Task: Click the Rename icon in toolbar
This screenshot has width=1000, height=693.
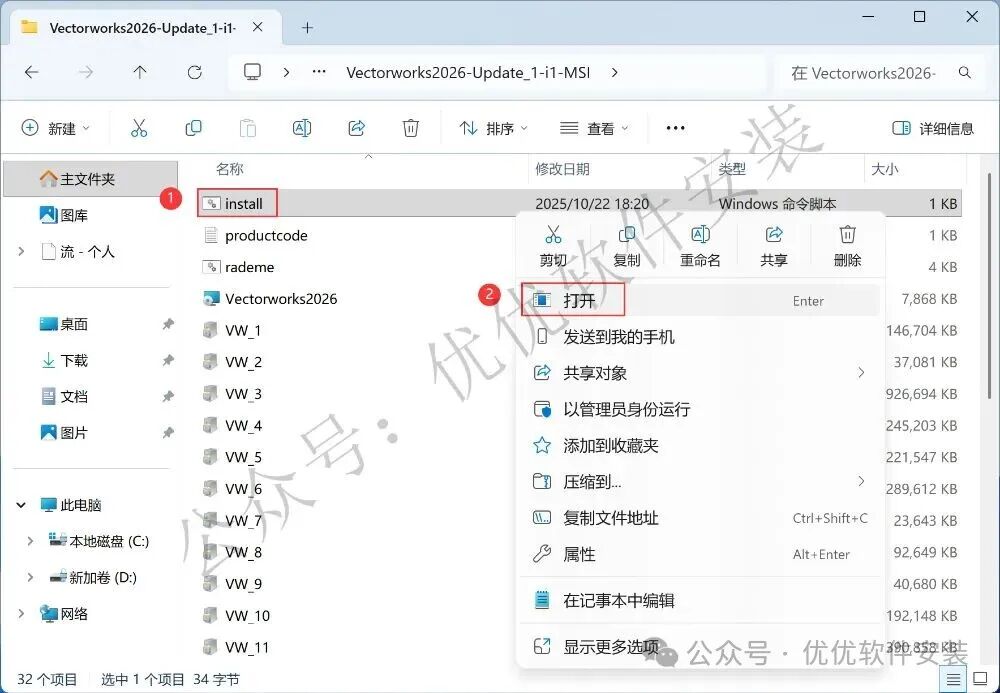Action: [302, 128]
